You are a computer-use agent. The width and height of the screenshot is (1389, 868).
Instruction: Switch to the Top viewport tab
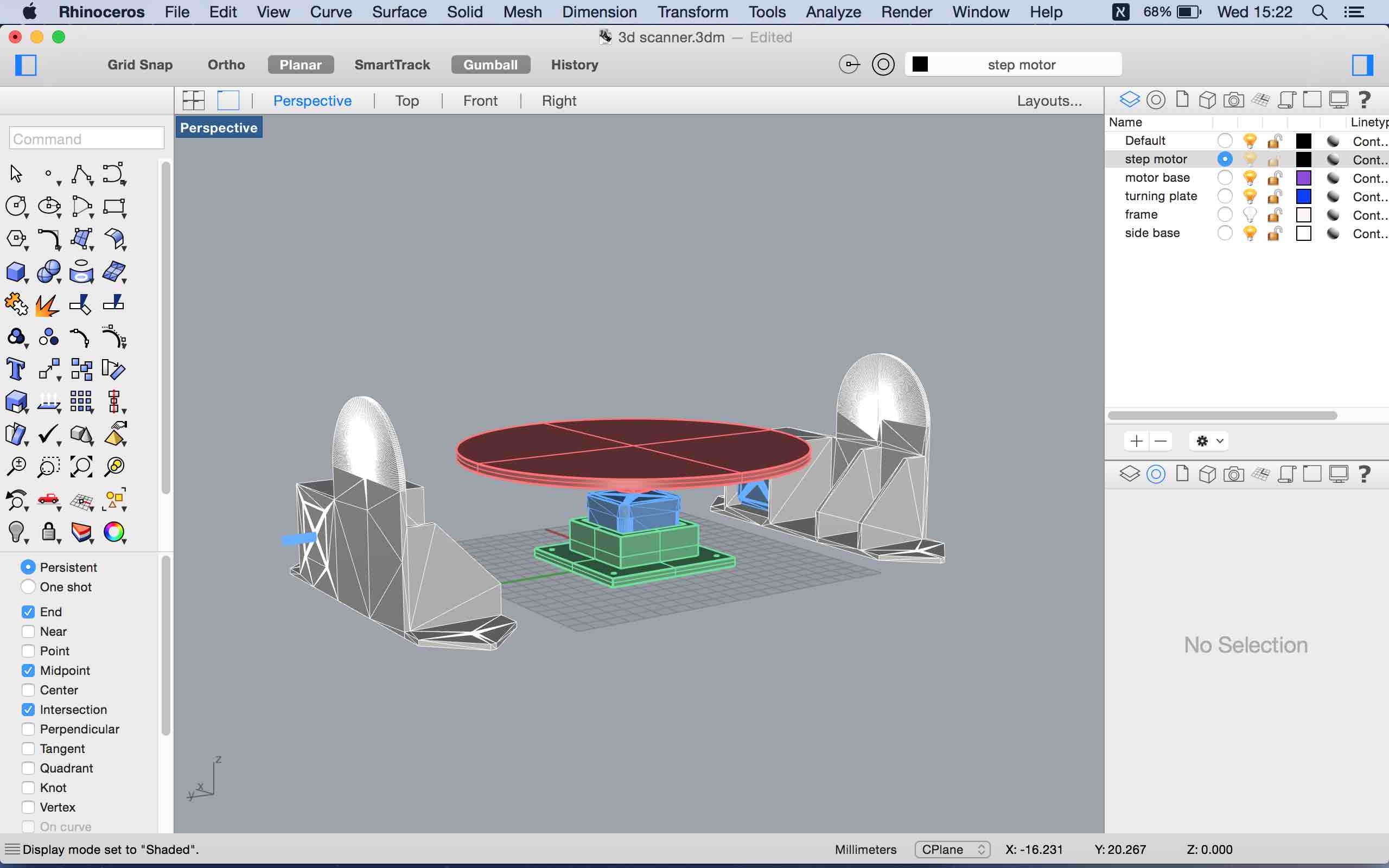point(407,101)
